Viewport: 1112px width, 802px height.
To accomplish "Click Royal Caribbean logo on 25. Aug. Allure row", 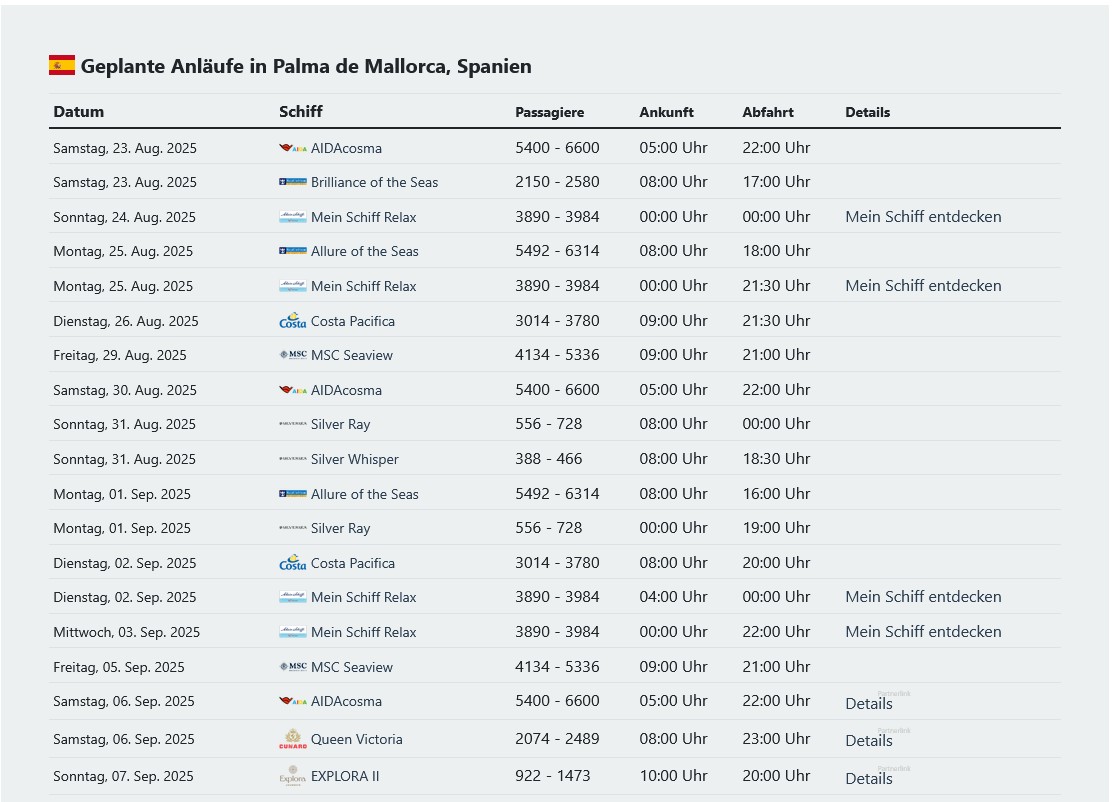I will 293,251.
